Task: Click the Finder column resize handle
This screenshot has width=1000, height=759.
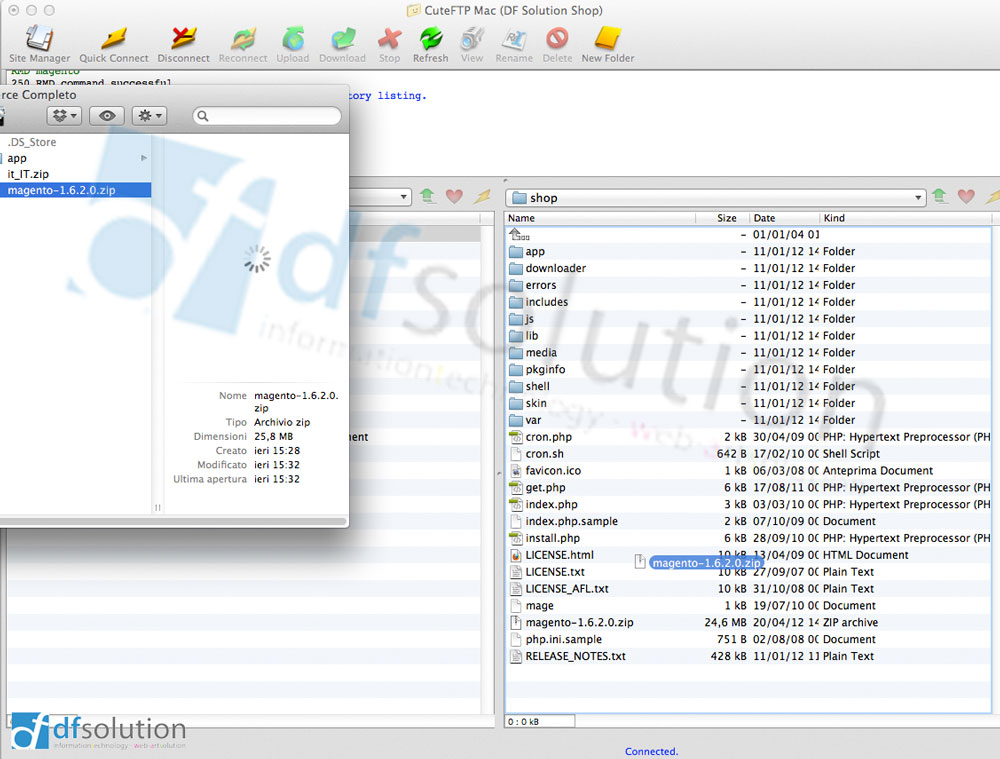Action: pos(158,508)
